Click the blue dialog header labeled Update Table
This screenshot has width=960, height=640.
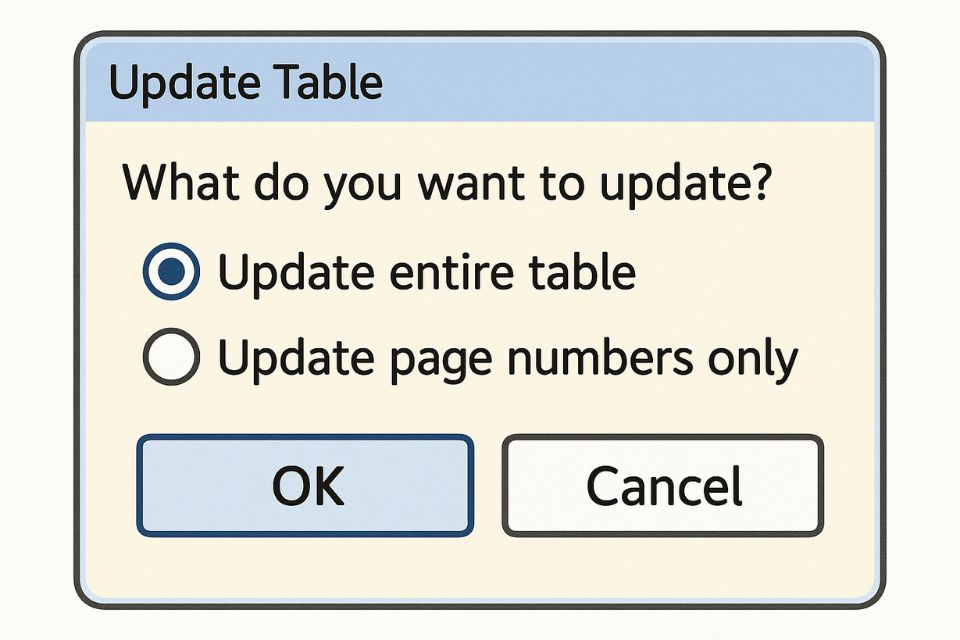[480, 84]
